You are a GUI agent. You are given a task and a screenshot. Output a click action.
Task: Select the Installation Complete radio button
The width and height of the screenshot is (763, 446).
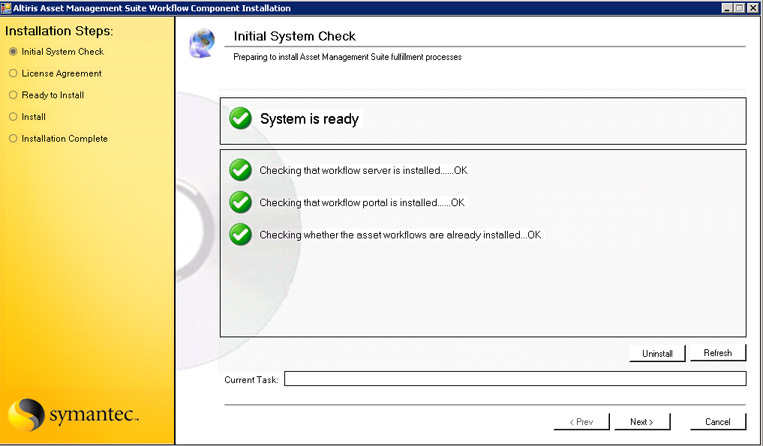click(x=13, y=139)
